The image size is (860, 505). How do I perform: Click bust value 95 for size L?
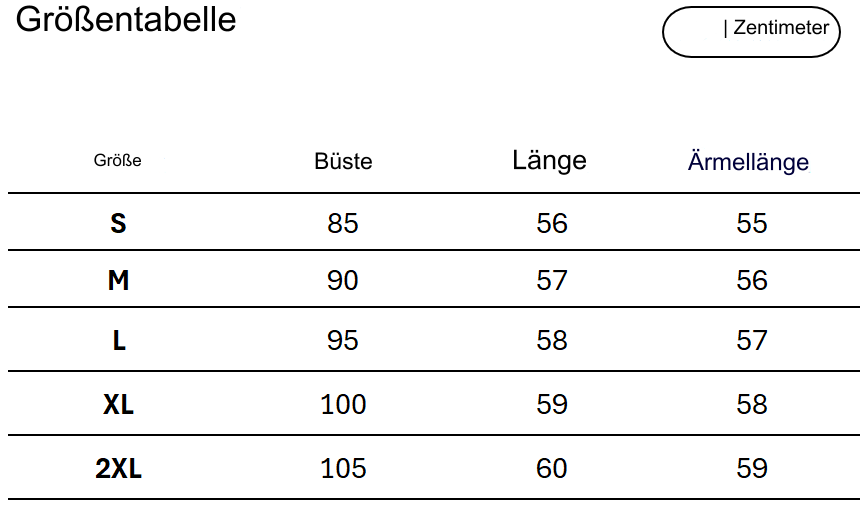343,340
